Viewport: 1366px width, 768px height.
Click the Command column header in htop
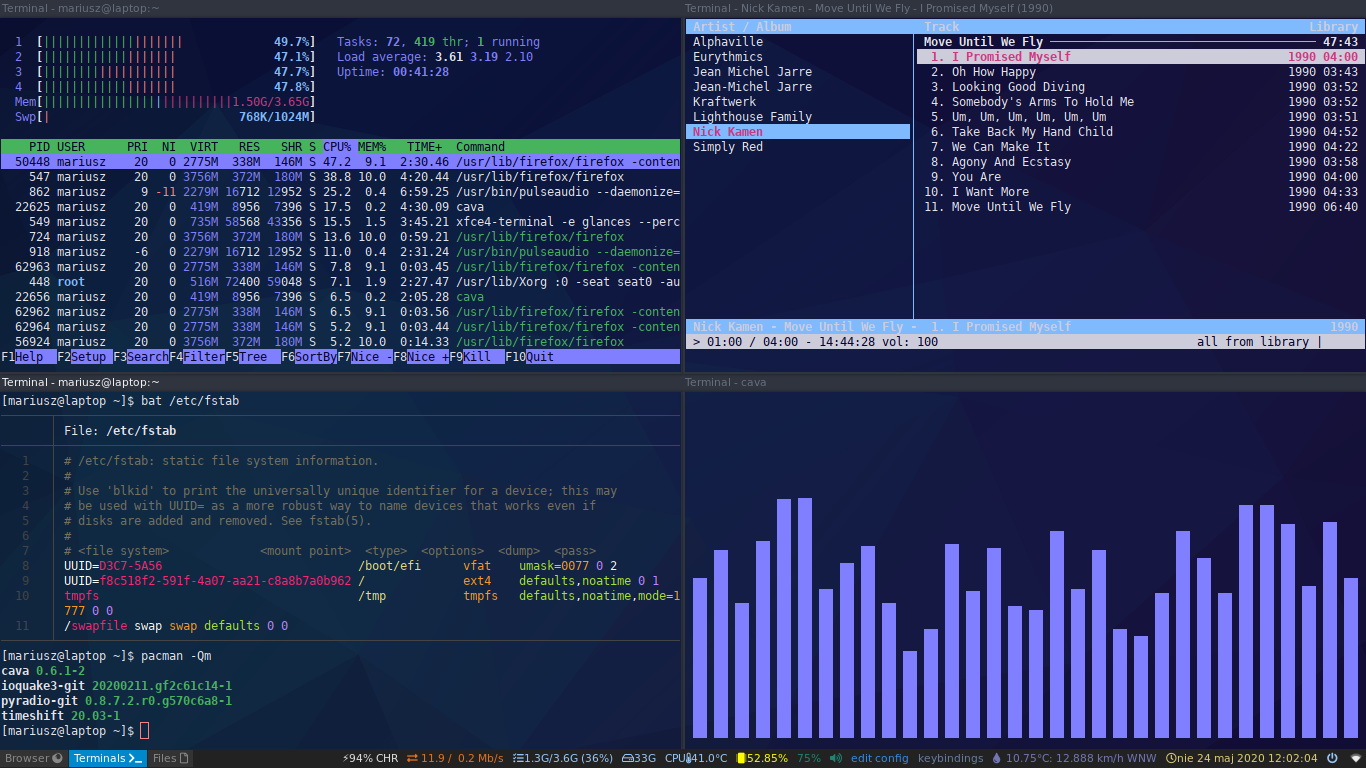(480, 147)
